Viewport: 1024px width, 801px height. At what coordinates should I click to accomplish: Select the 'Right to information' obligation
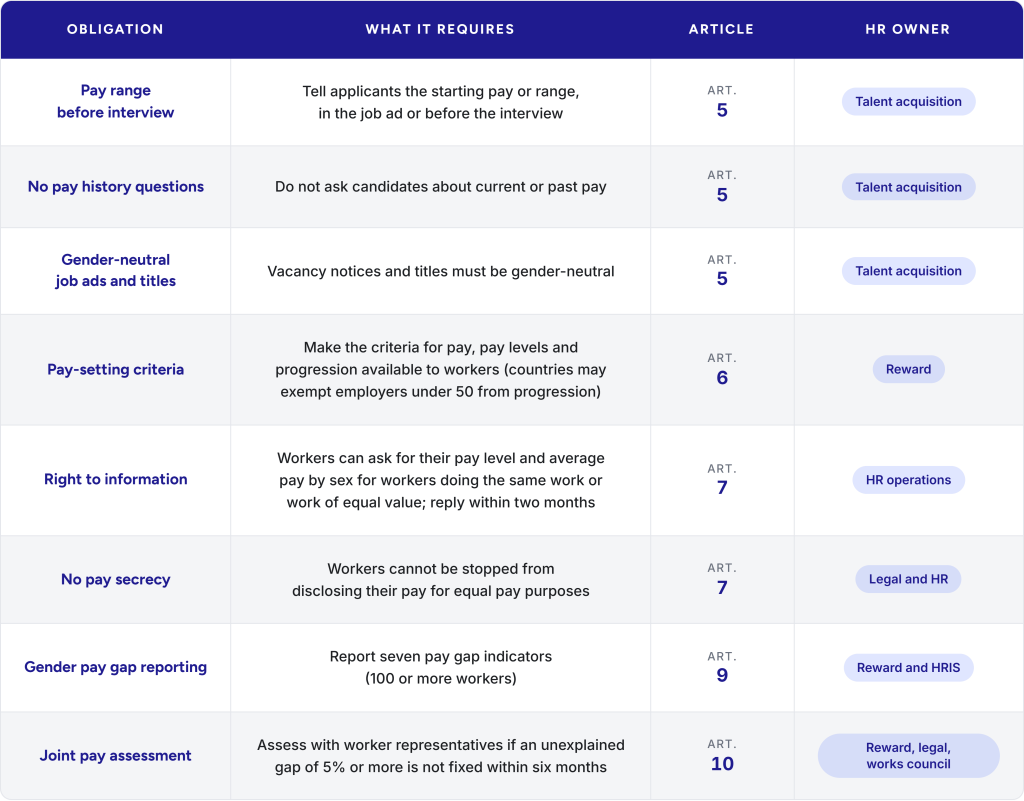pyautogui.click(x=116, y=479)
